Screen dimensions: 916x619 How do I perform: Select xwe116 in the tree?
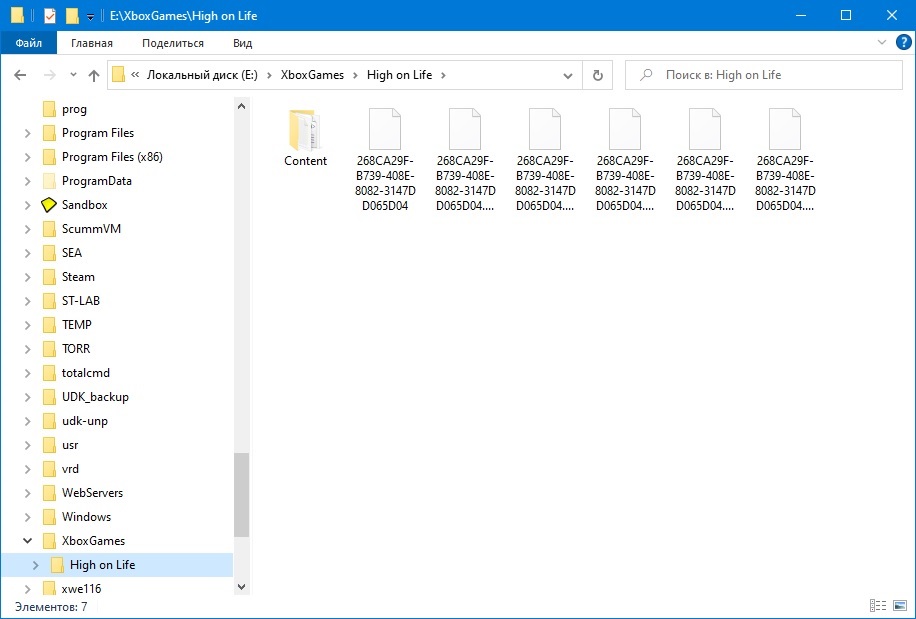(81, 588)
